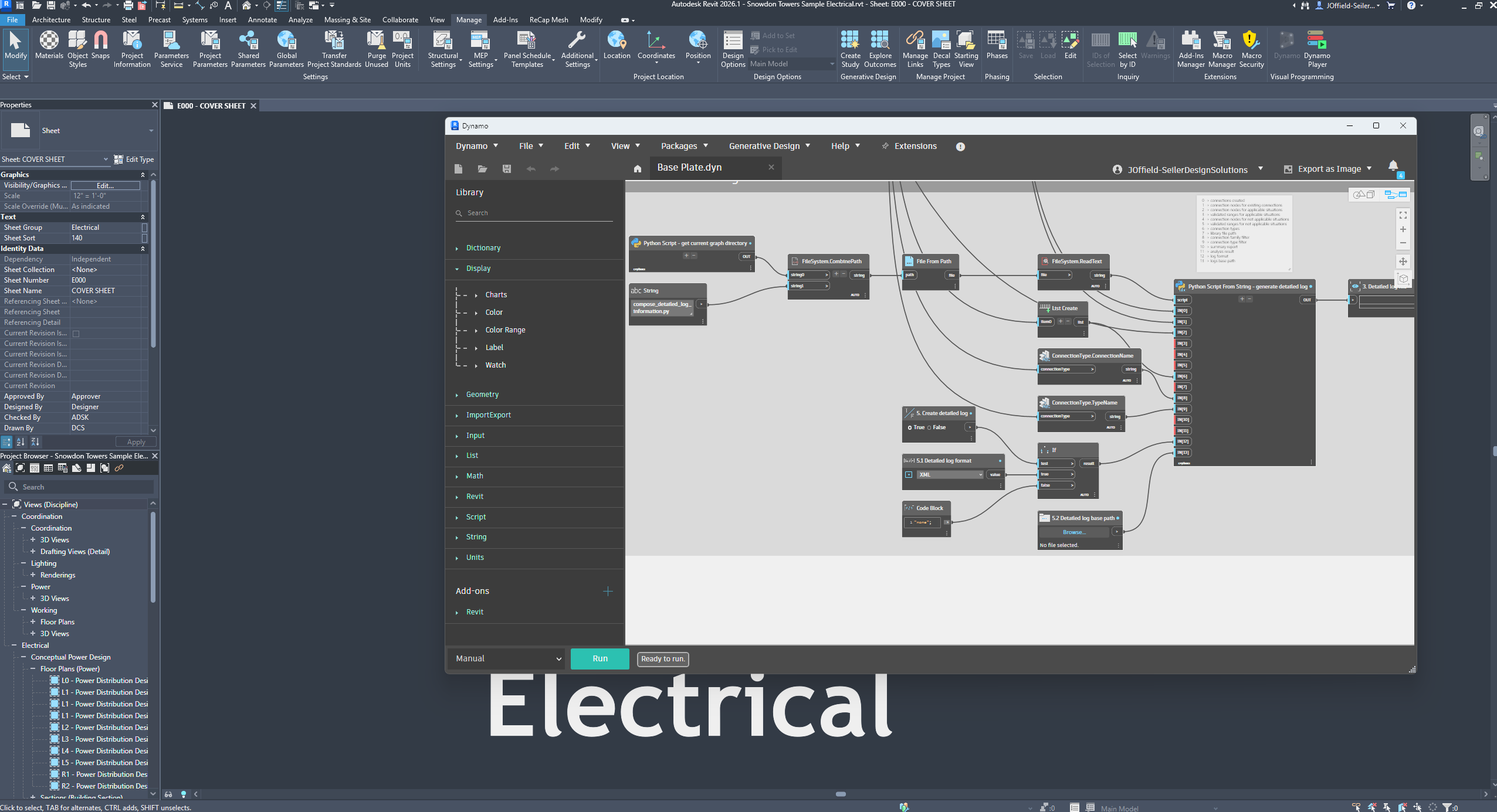Click horizontal scrollbar thumb below sheet view
The image size is (1497, 812).
tap(841, 794)
